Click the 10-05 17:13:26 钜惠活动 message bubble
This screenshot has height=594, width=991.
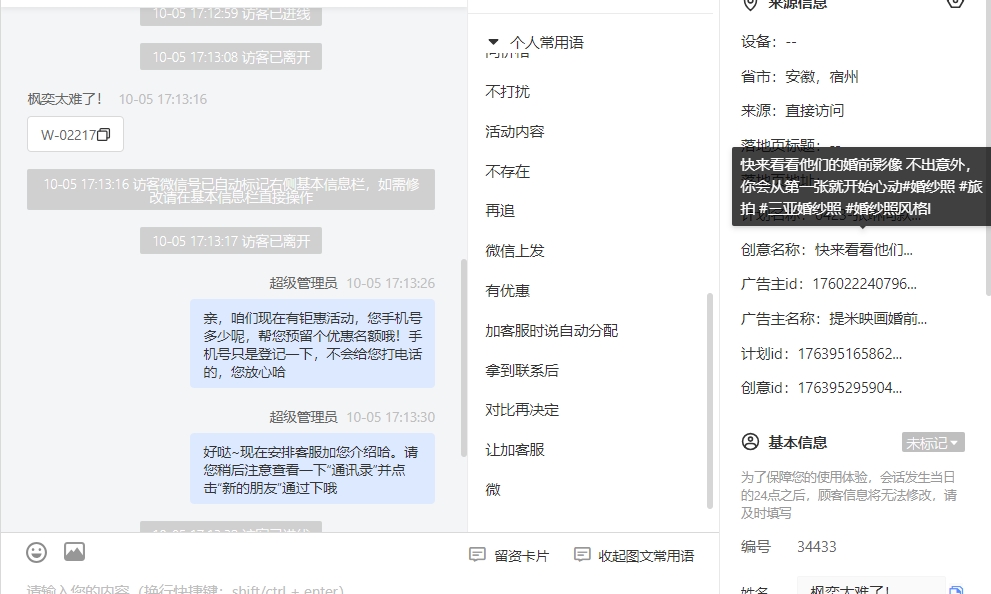(312, 344)
